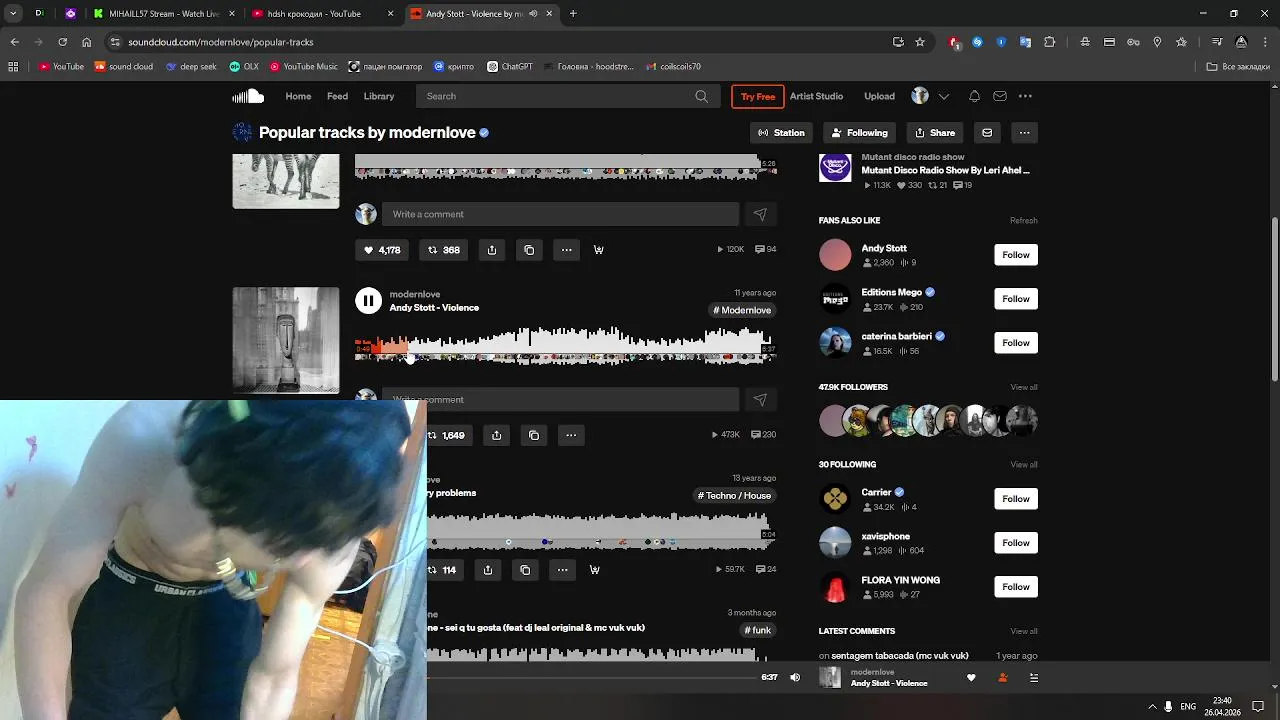Share the Techno / House track

[x=488, y=570]
